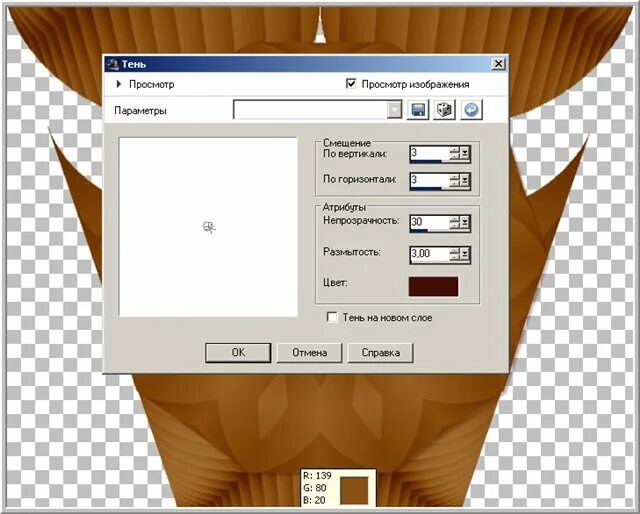Screen dimensions: 640x514
Task: Expand the Просмотр disclosure triangle
Action: point(119,84)
